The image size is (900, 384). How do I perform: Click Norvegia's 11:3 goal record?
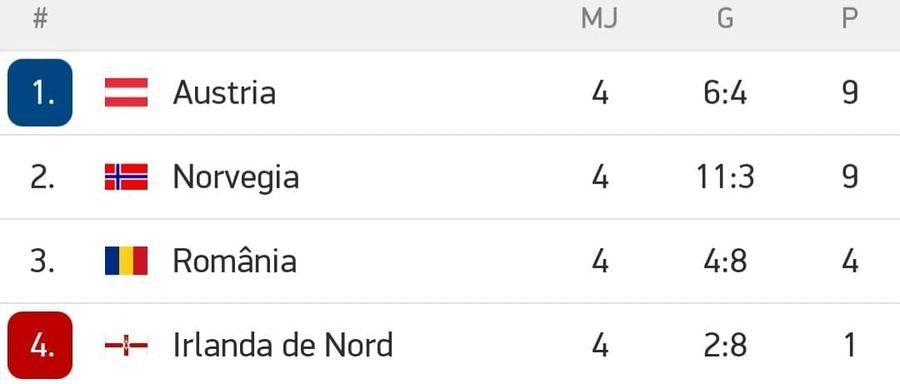coord(725,177)
